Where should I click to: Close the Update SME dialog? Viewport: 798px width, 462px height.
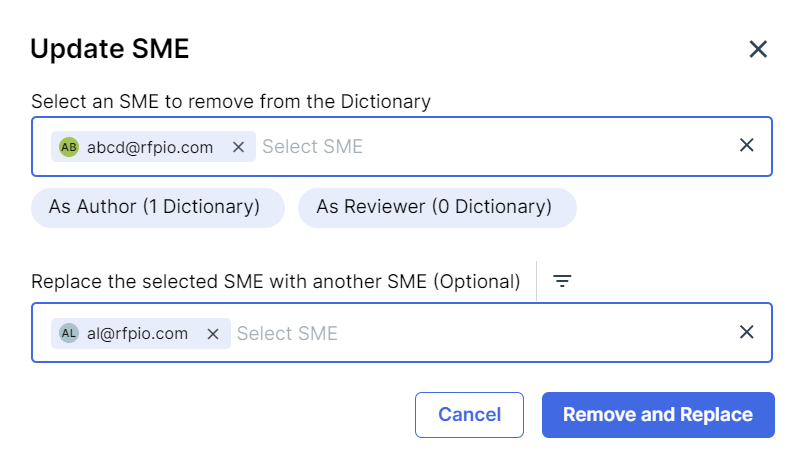click(x=758, y=49)
